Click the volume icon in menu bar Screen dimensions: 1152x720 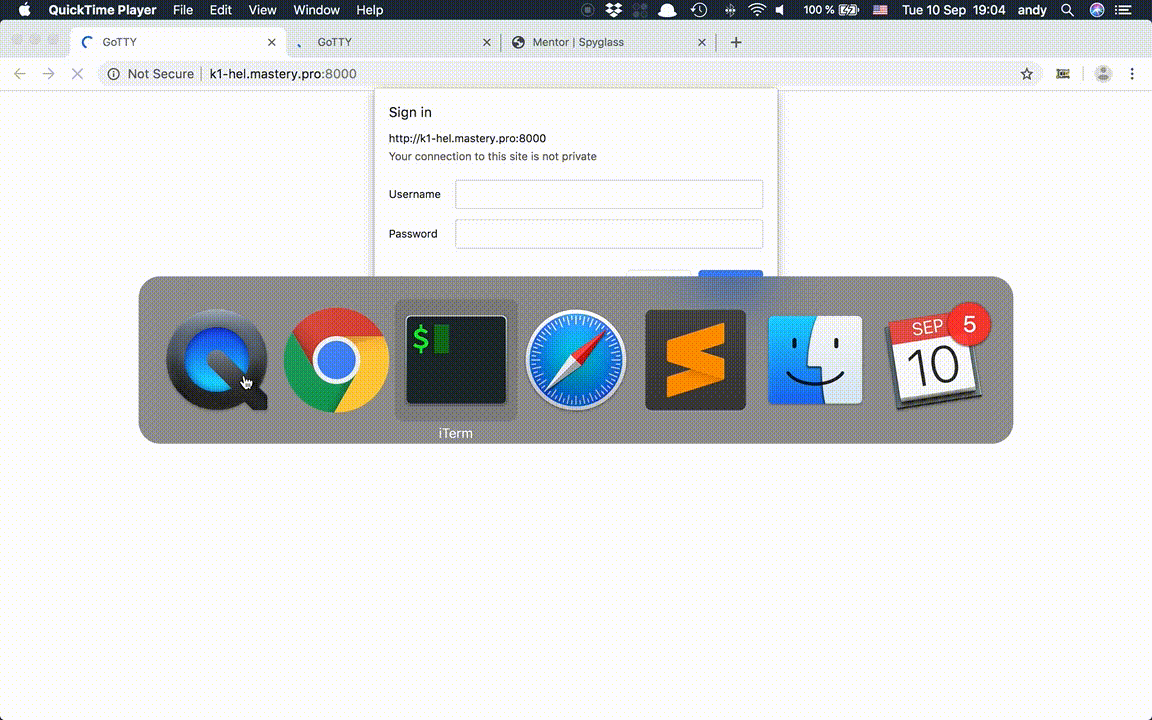coord(781,10)
